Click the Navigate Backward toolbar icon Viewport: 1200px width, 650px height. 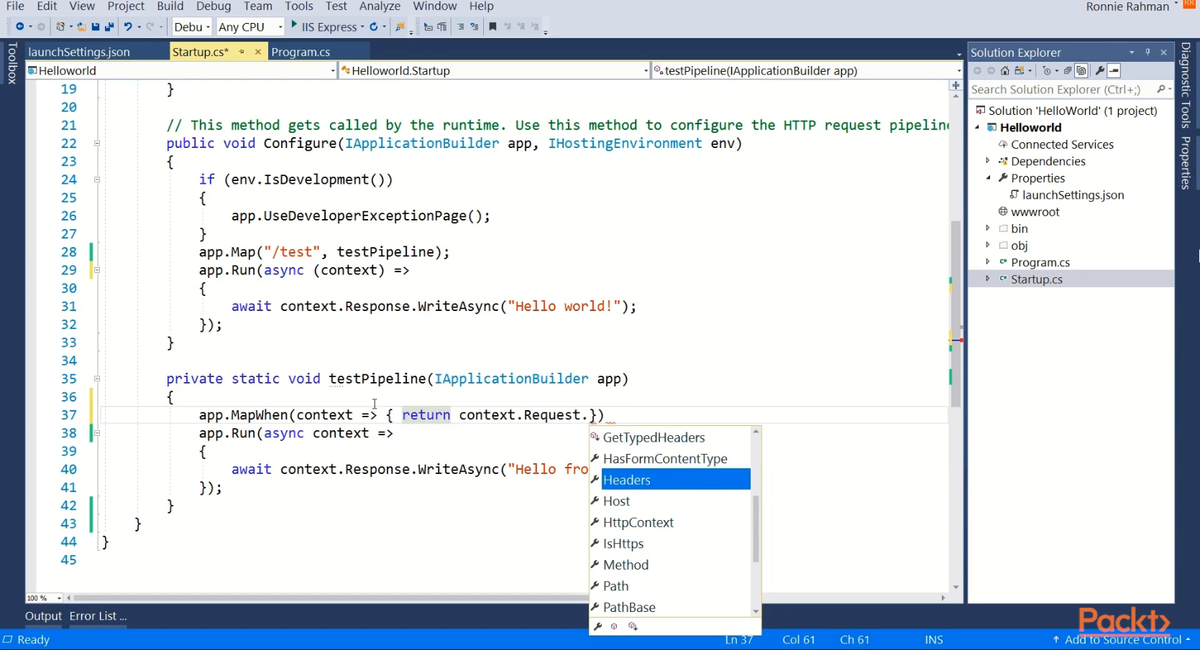click(19, 26)
